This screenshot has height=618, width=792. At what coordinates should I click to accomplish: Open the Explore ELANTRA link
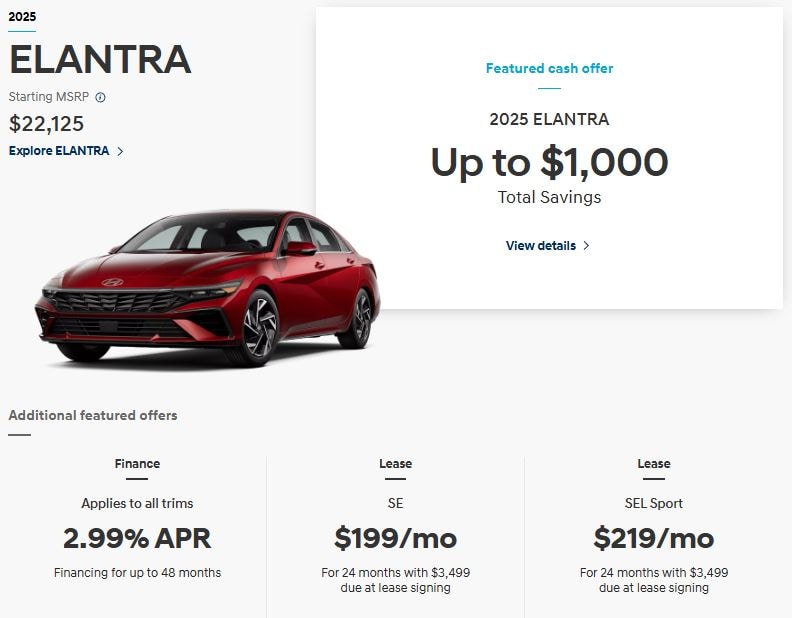[x=59, y=151]
